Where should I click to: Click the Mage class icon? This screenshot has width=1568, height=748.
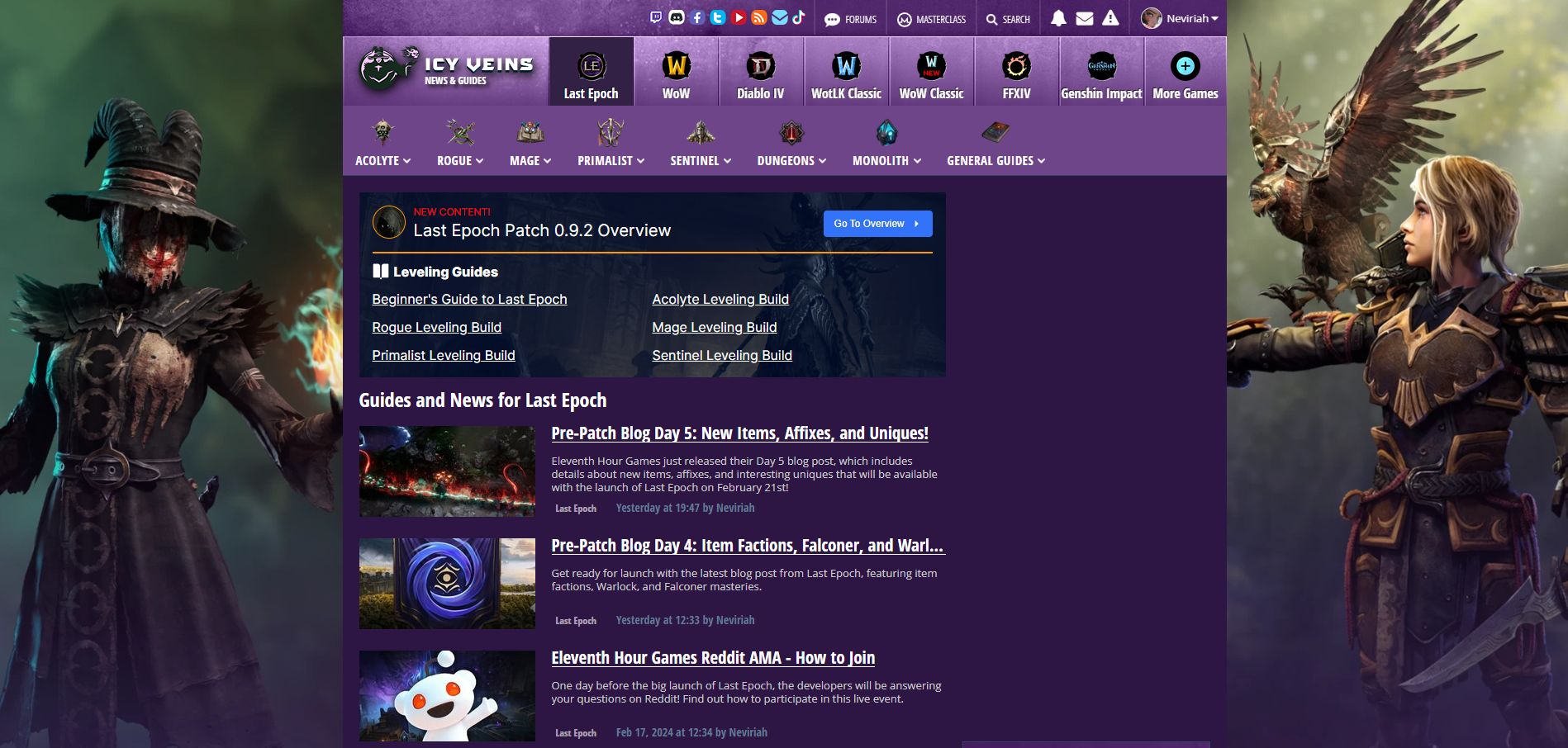coord(530,132)
